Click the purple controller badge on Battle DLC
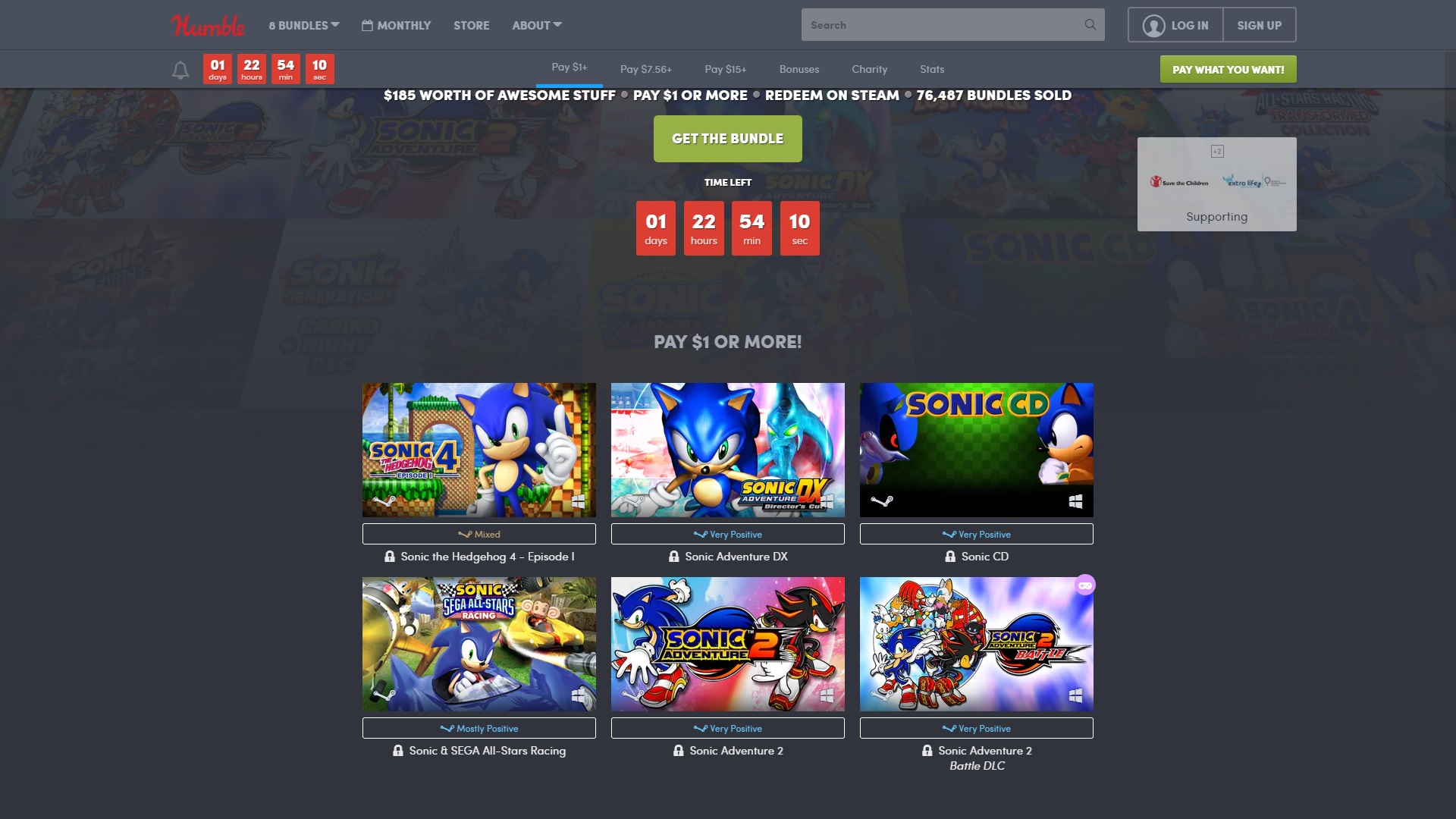The image size is (1456, 819). coord(1085,585)
